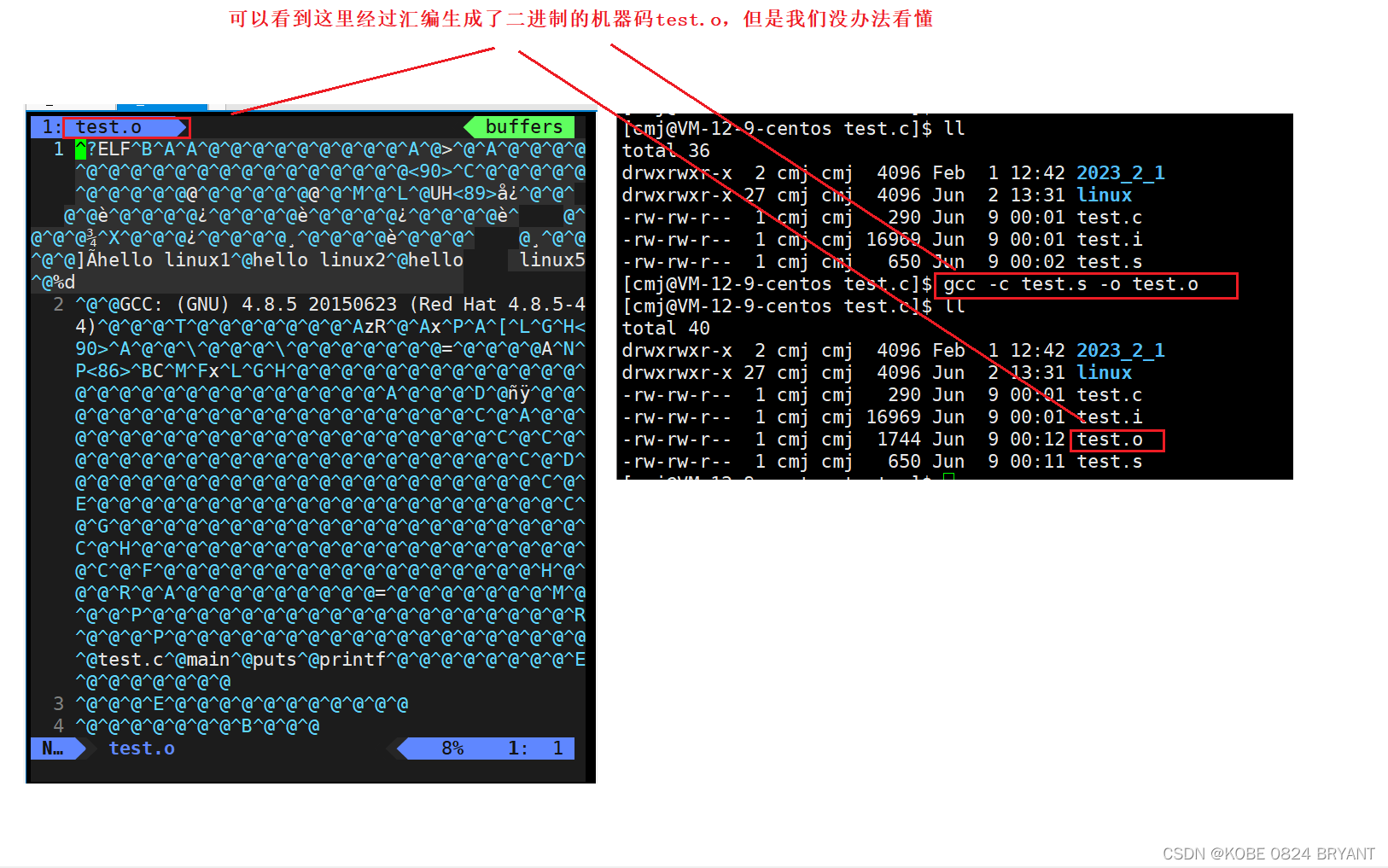1388x868 pixels.
Task: Click test.c in the first ll listing
Action: (x=1109, y=218)
